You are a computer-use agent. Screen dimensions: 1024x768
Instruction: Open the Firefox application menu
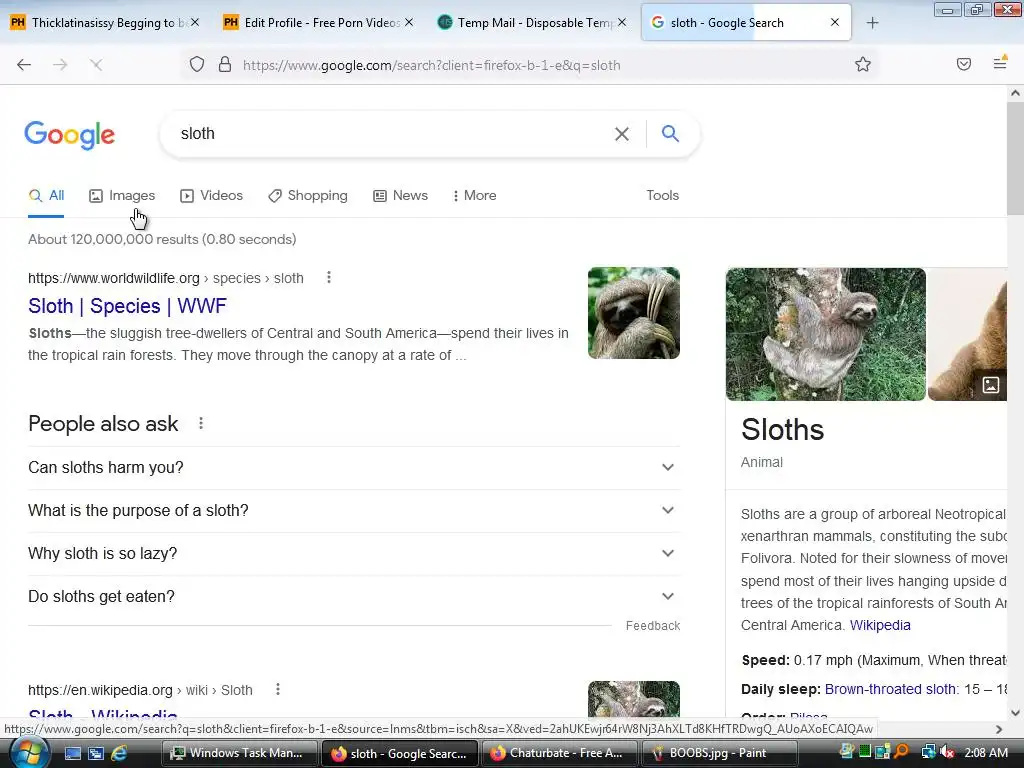[x=1000, y=63]
